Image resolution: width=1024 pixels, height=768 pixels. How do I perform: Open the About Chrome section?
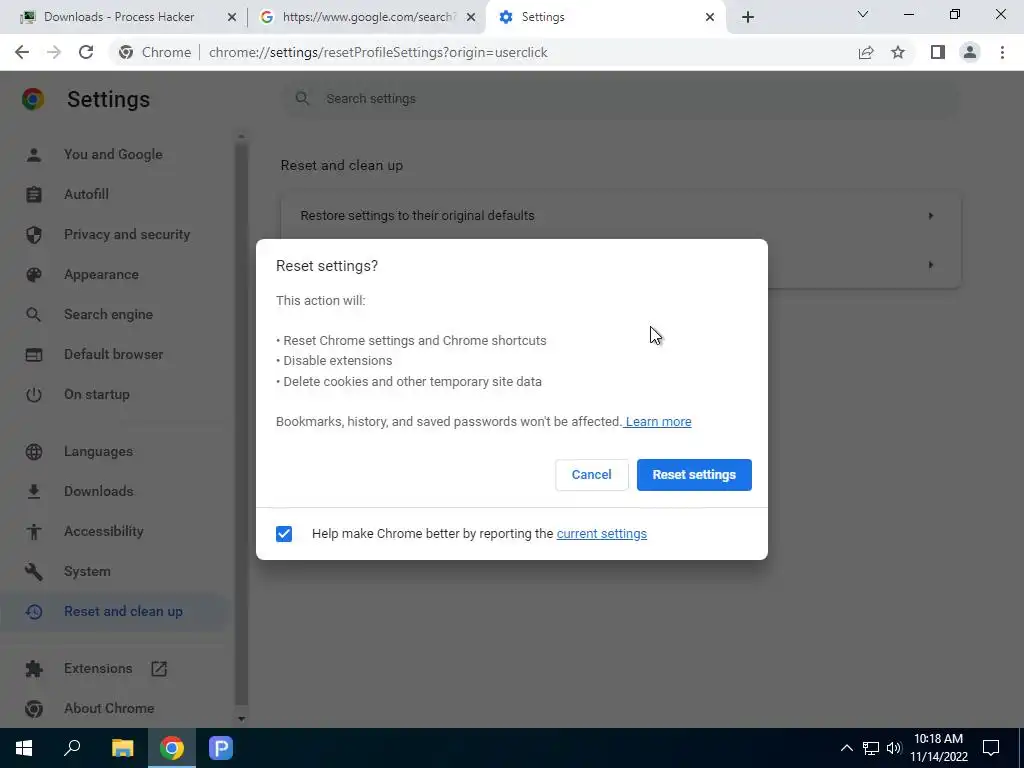tap(109, 709)
